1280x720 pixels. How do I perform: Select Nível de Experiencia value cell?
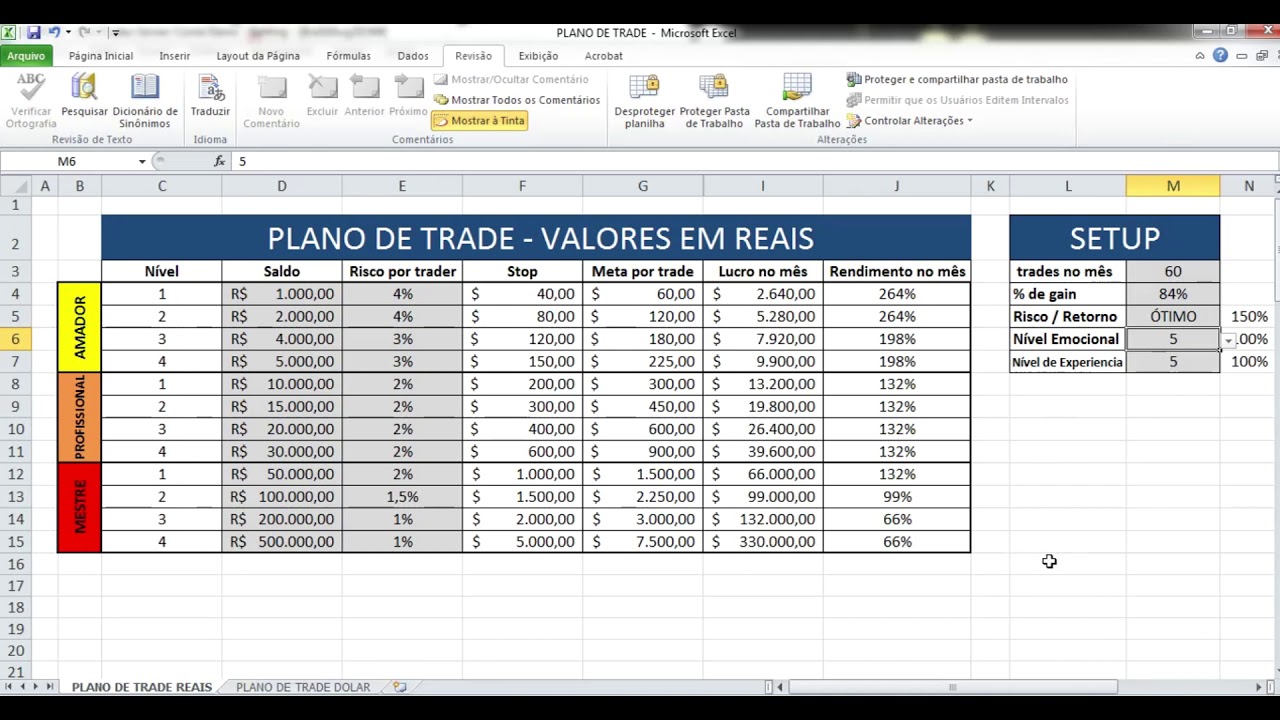pos(1173,362)
